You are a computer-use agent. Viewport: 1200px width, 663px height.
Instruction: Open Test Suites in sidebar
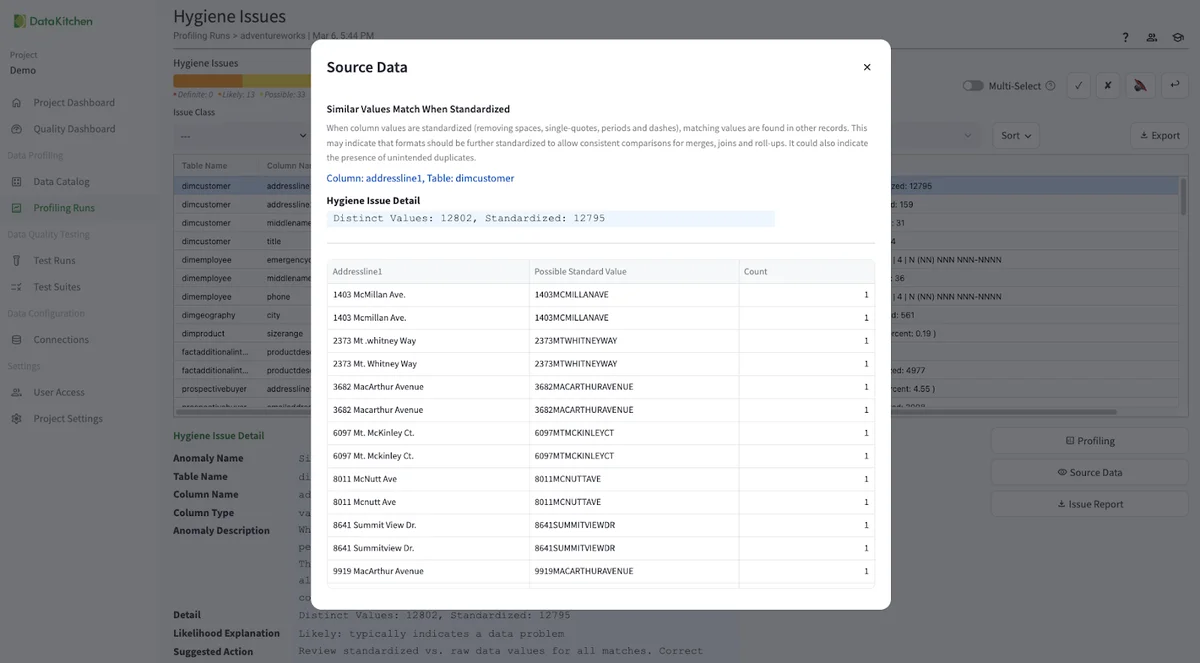56,287
